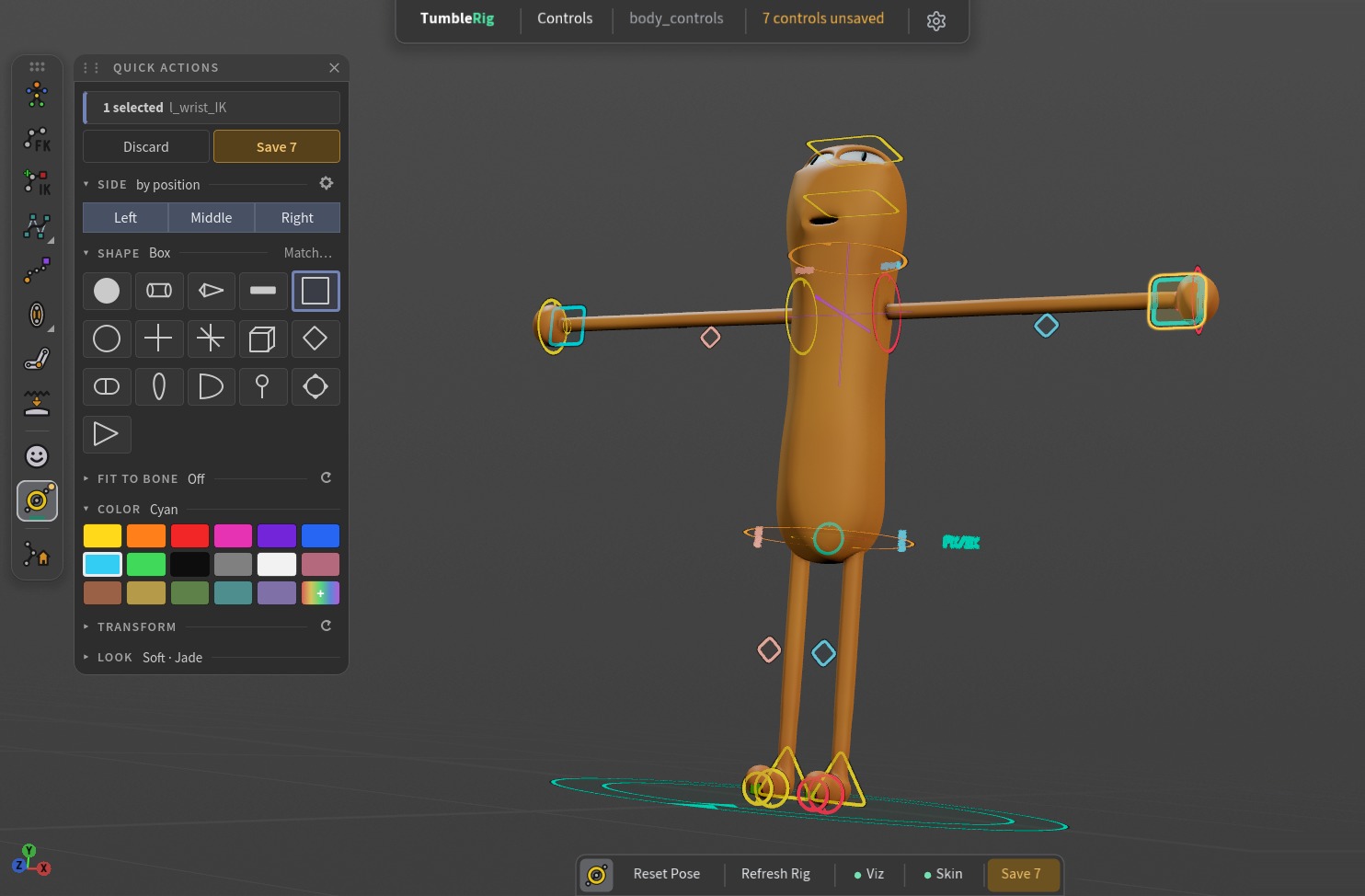Click Save 7 in Quick Actions panel
This screenshot has width=1365, height=896.
click(x=277, y=146)
